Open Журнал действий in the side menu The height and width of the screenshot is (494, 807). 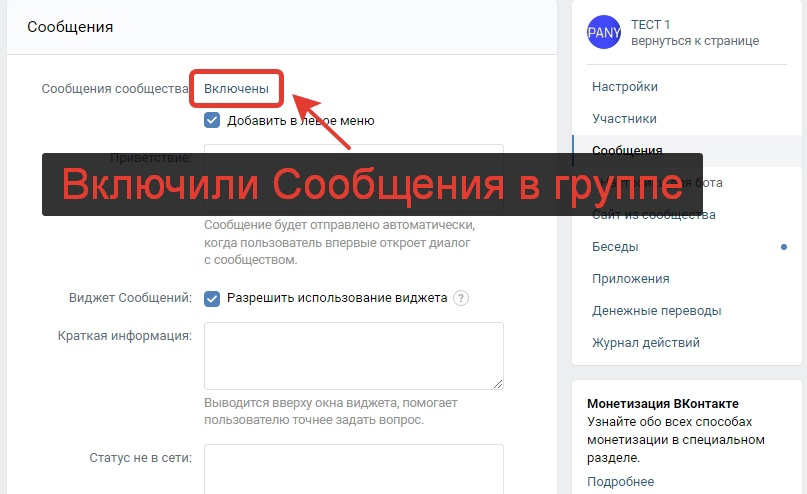click(x=645, y=343)
